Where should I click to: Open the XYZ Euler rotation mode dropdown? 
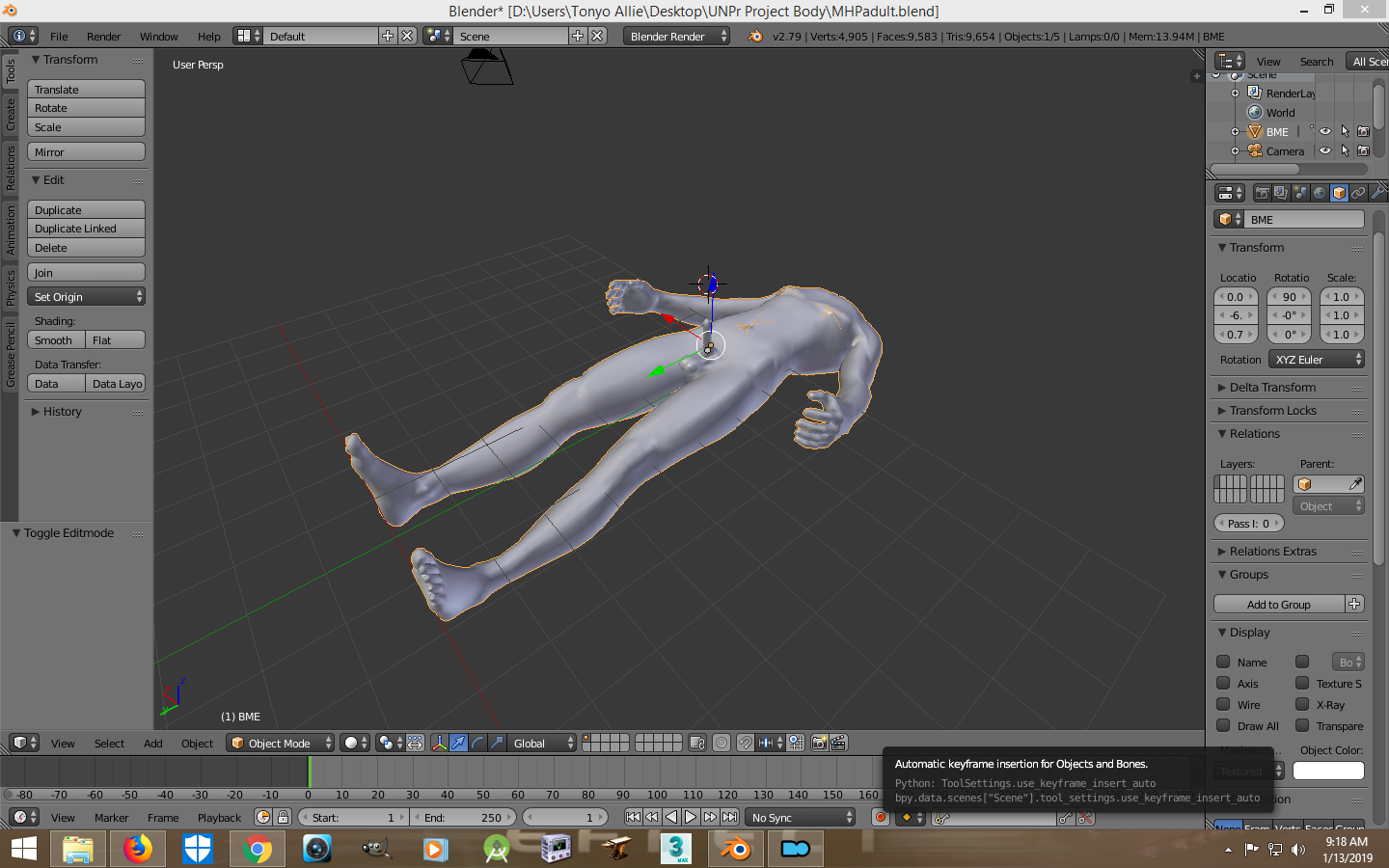tap(1317, 360)
